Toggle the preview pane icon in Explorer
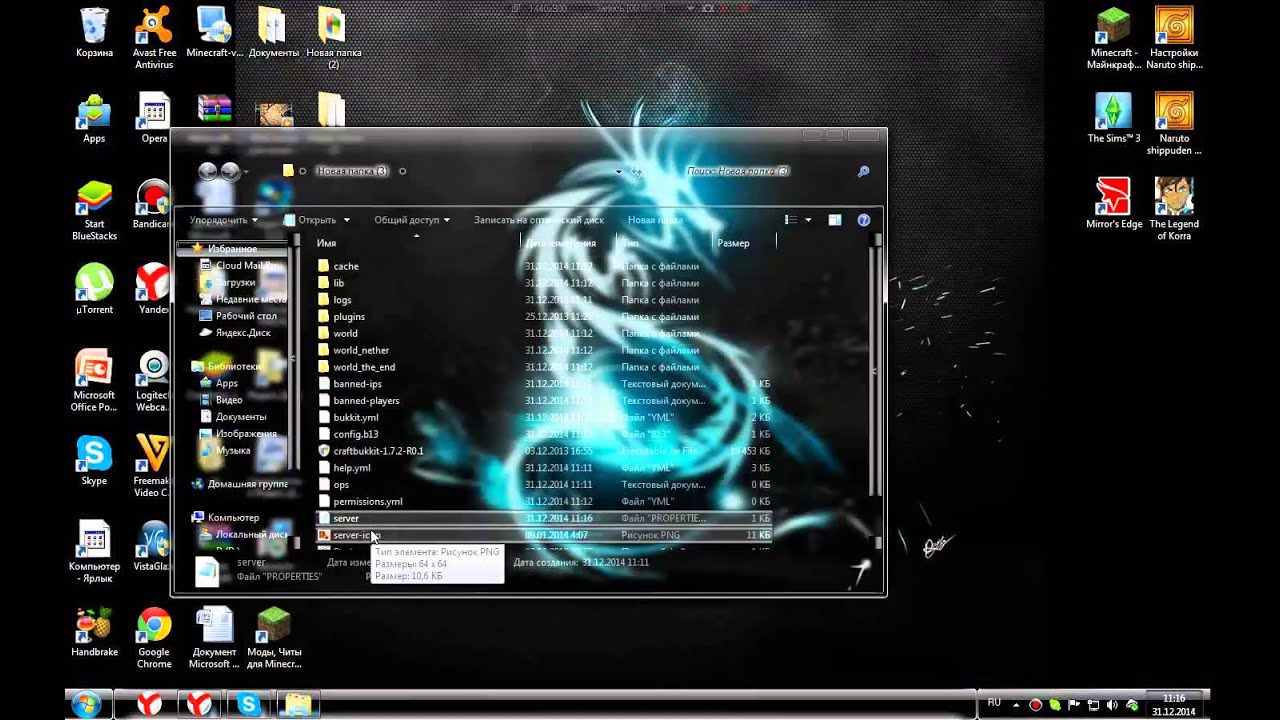The width and height of the screenshot is (1280, 720). [x=835, y=220]
